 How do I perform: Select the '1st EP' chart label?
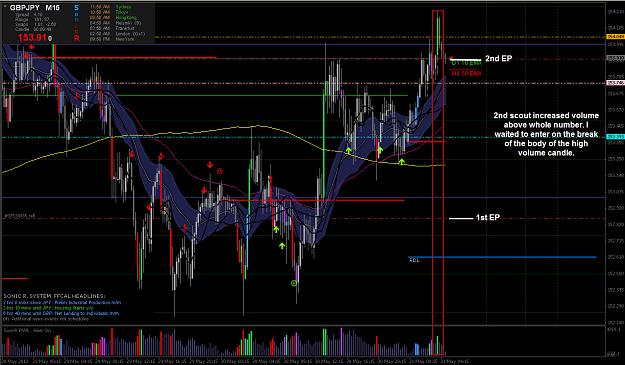[x=487, y=218]
